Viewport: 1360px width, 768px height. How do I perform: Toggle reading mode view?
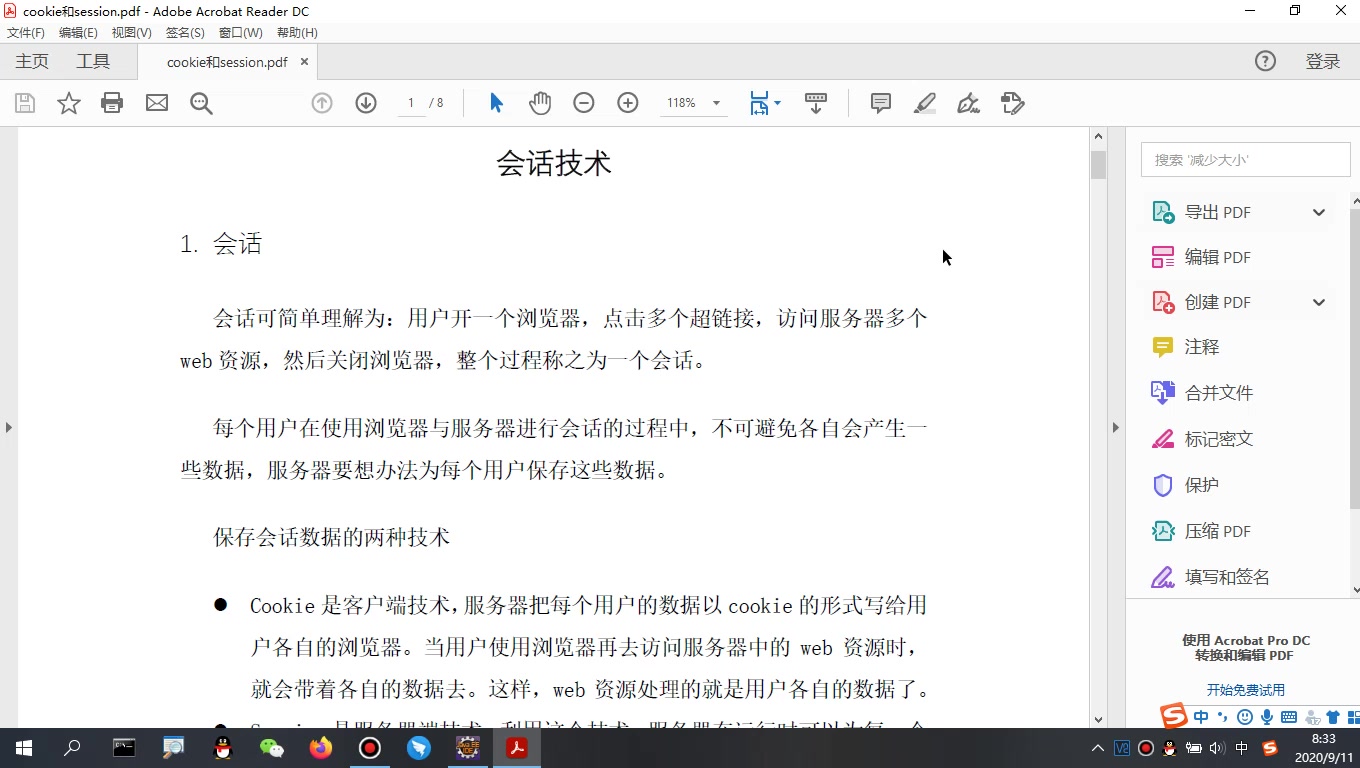tap(816, 103)
